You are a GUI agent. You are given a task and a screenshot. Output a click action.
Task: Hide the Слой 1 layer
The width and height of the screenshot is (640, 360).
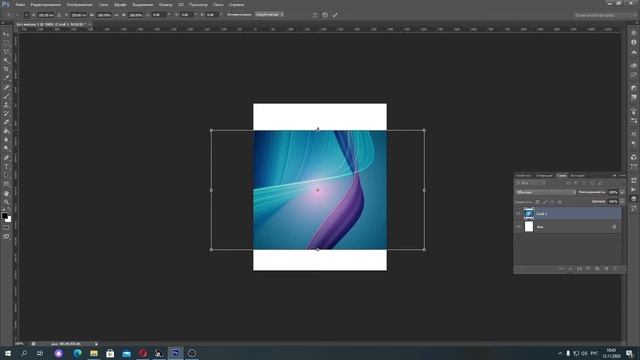click(x=518, y=213)
